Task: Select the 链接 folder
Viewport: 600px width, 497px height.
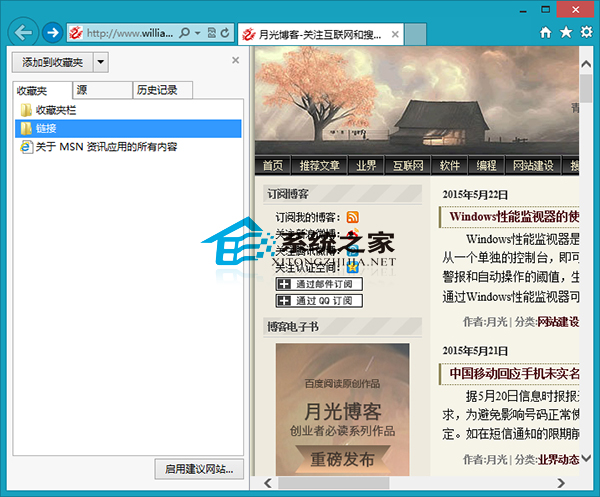Action: point(128,129)
